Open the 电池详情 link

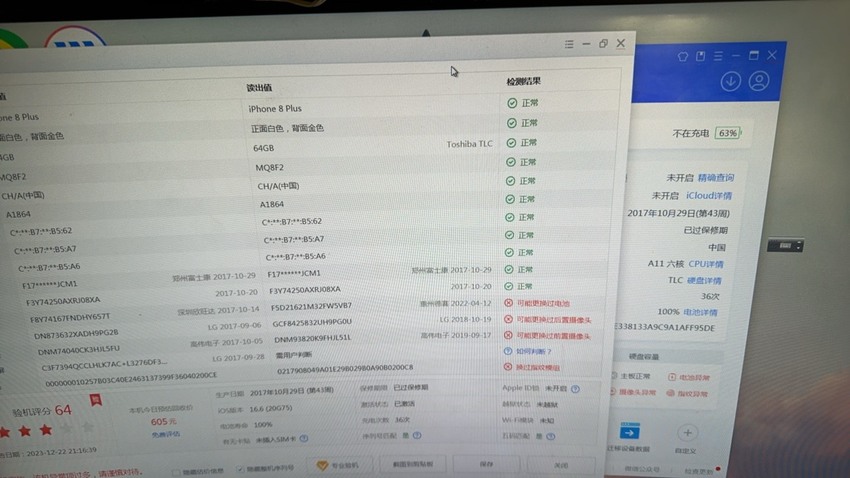(700, 312)
